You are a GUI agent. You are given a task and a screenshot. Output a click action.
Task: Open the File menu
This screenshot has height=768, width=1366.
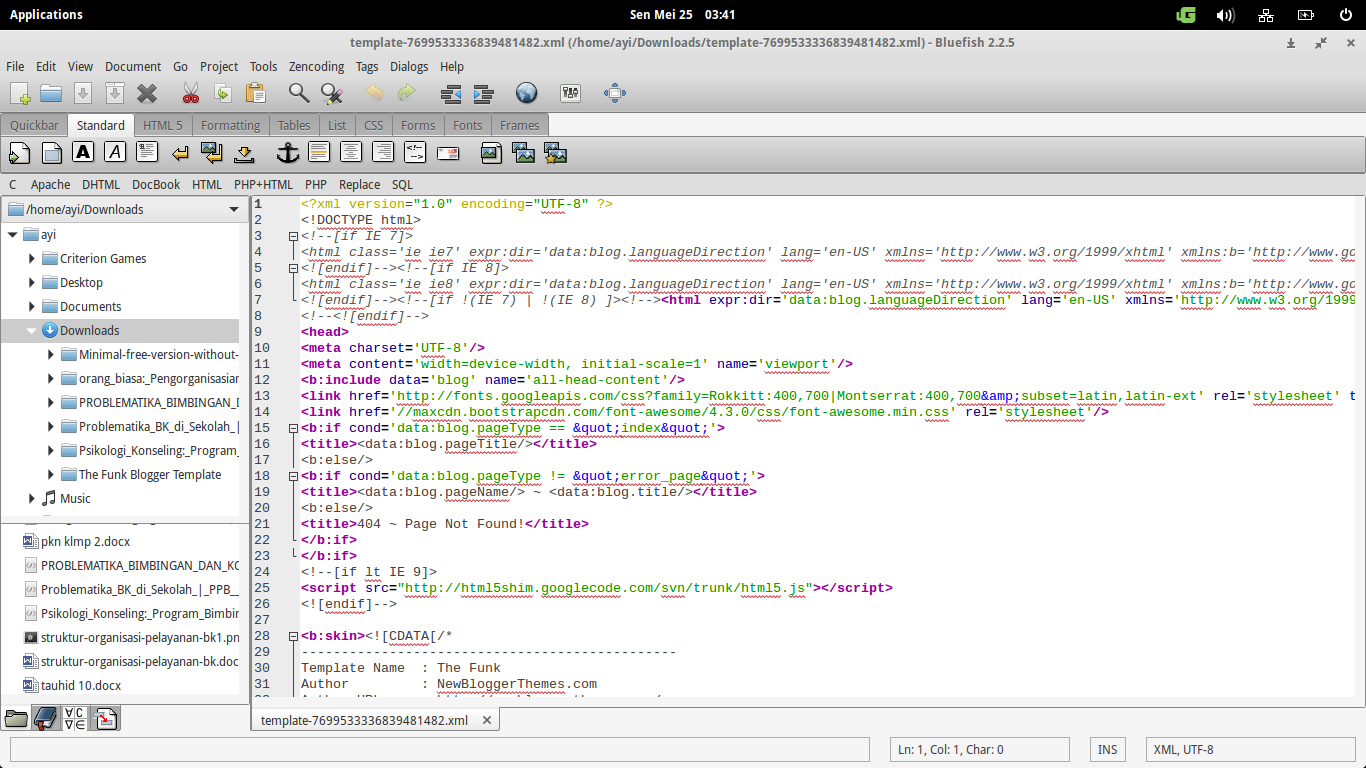tap(15, 67)
